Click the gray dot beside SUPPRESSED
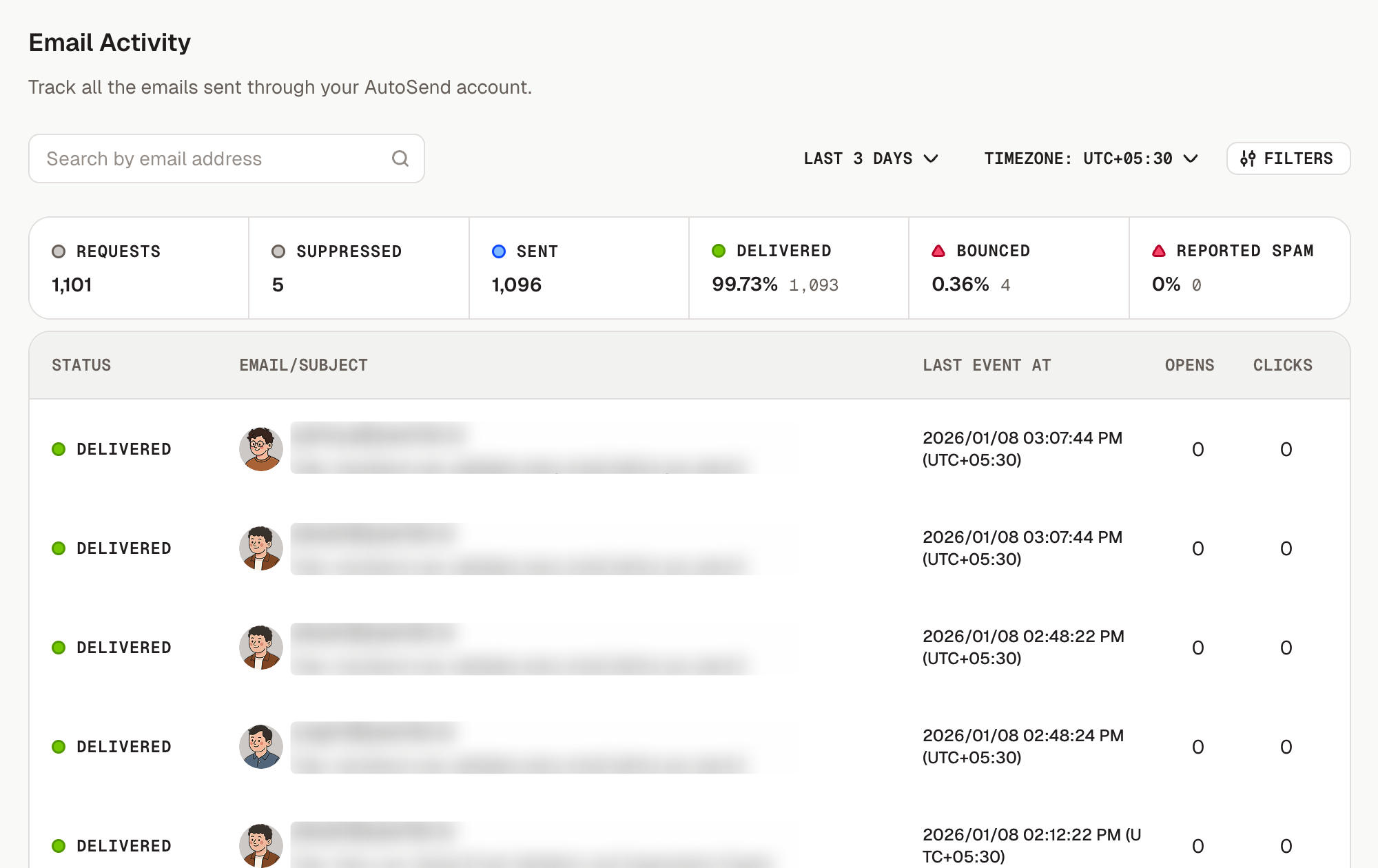This screenshot has height=868, width=1378. tap(279, 251)
